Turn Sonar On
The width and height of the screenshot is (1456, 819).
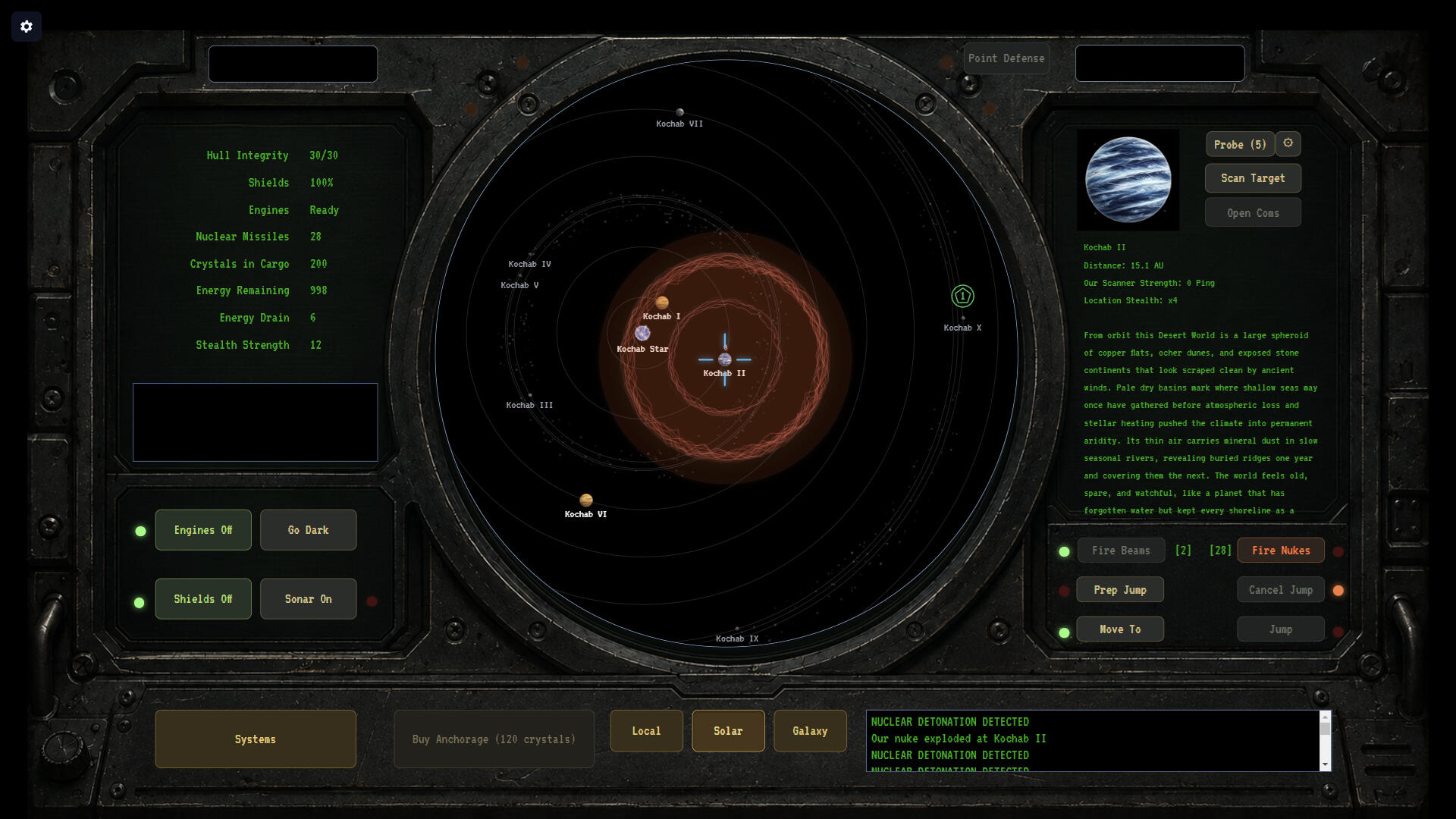point(309,599)
